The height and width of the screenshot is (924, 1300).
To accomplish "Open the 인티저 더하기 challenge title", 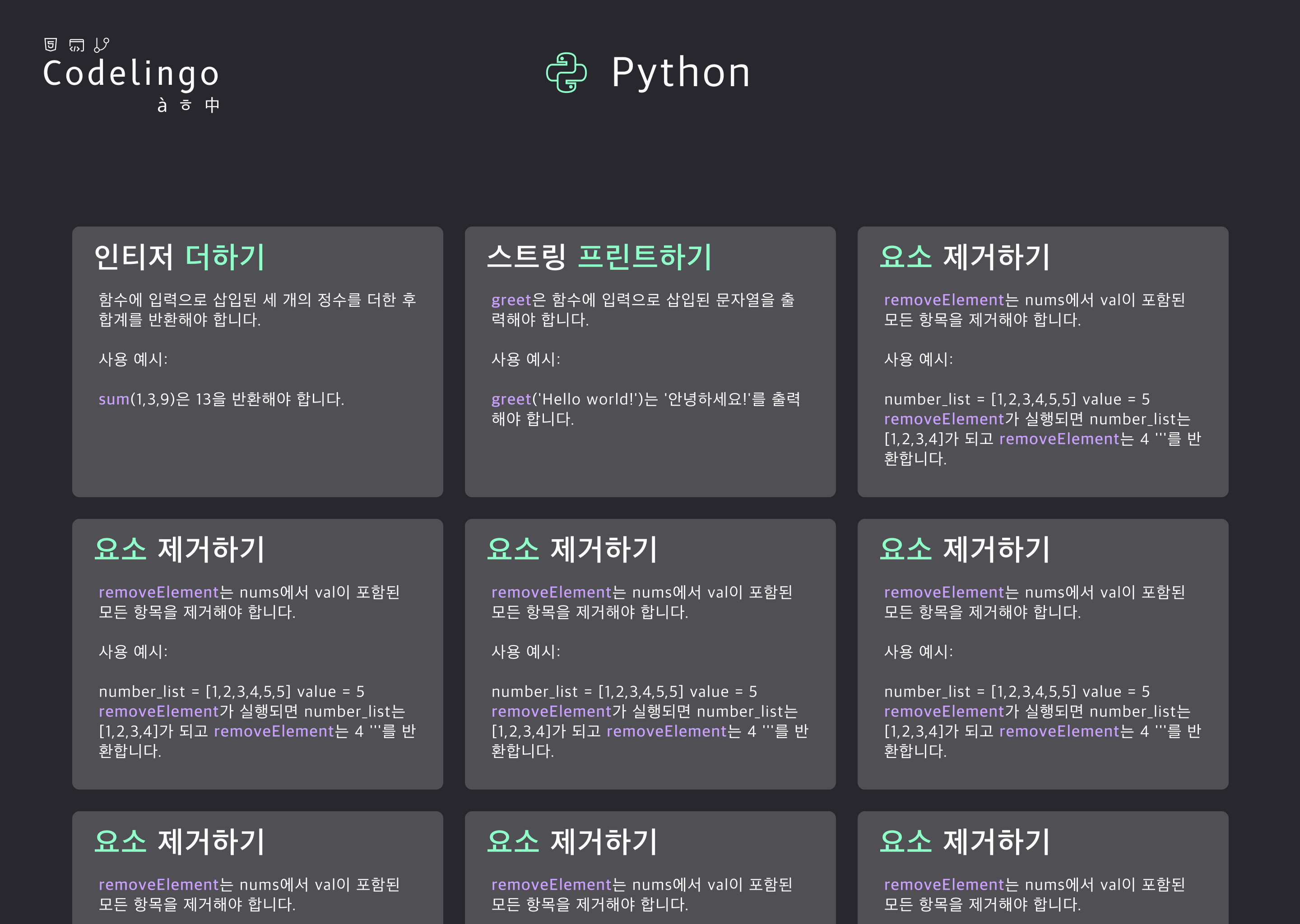I will click(179, 257).
